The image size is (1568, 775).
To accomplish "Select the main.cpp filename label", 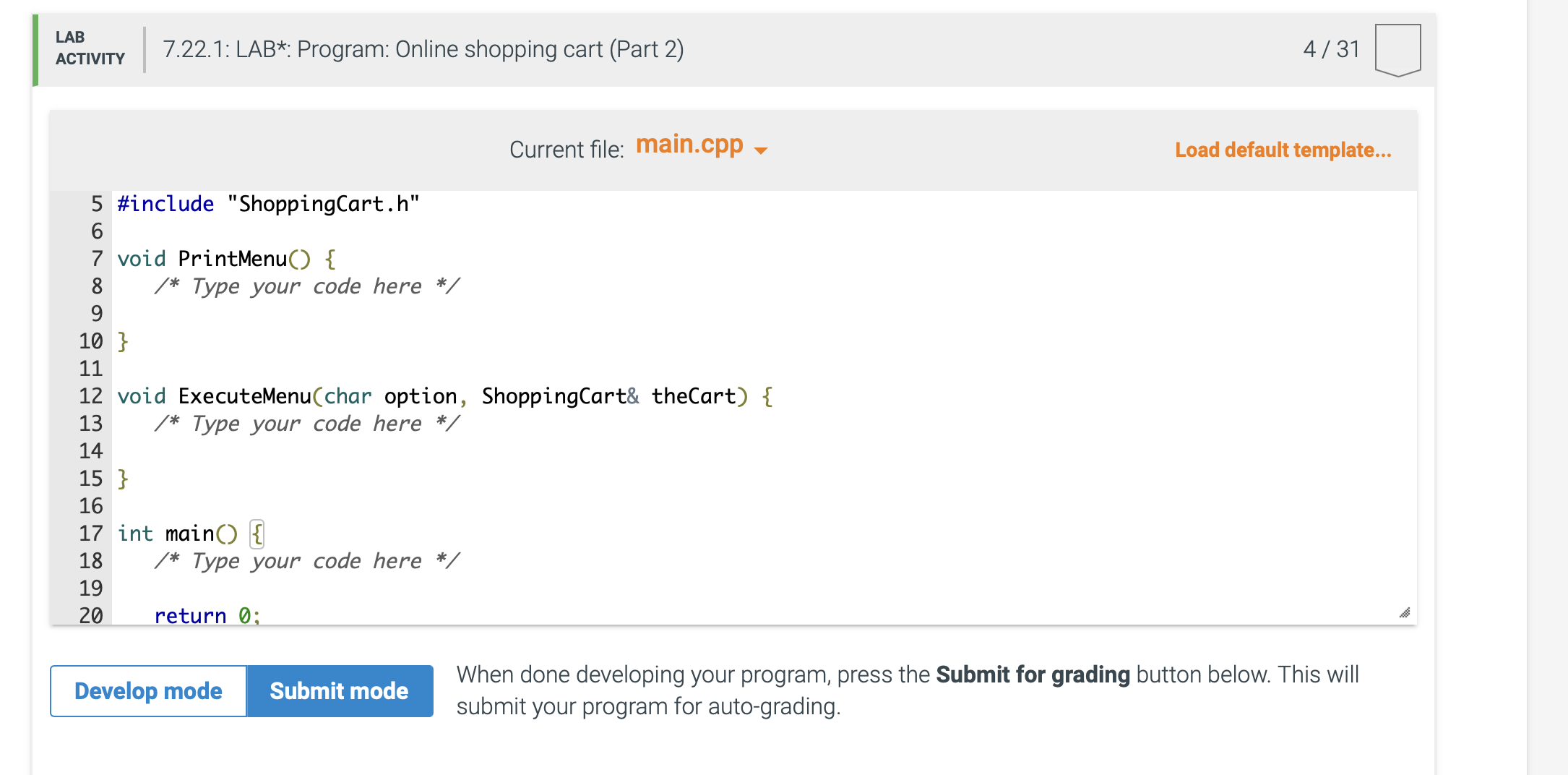I will pos(690,145).
